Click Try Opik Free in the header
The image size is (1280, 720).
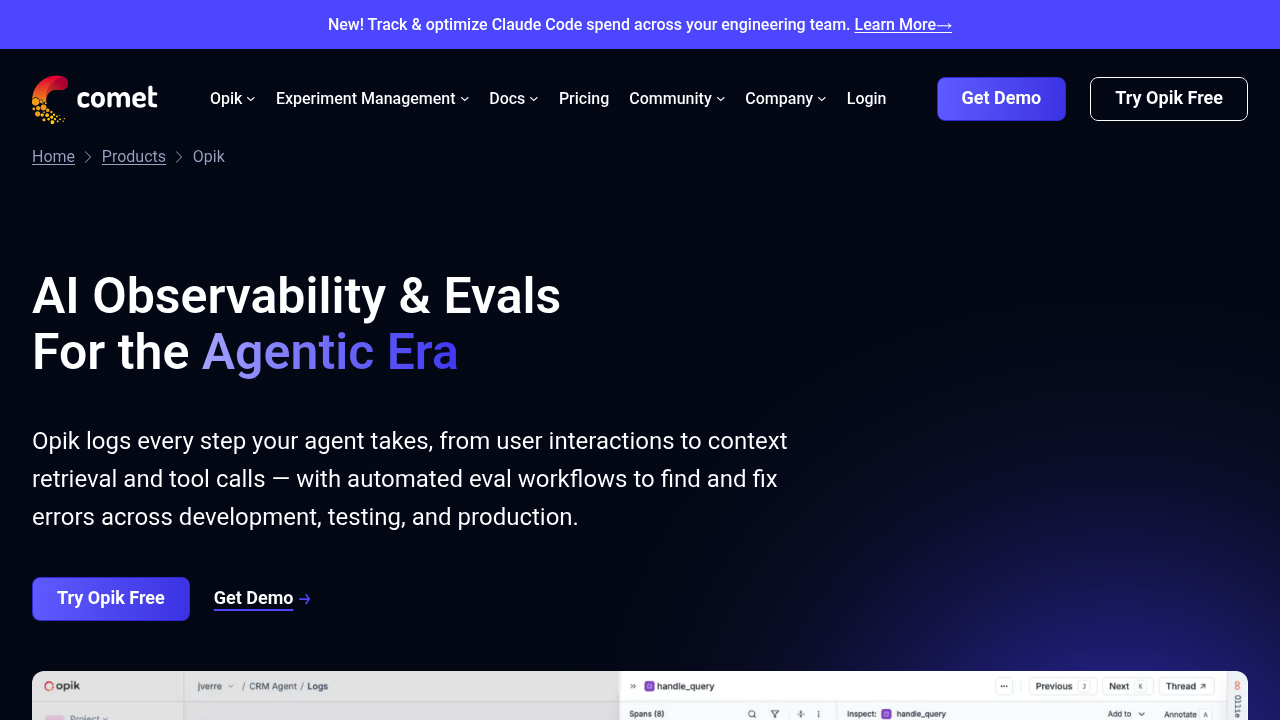(1169, 99)
